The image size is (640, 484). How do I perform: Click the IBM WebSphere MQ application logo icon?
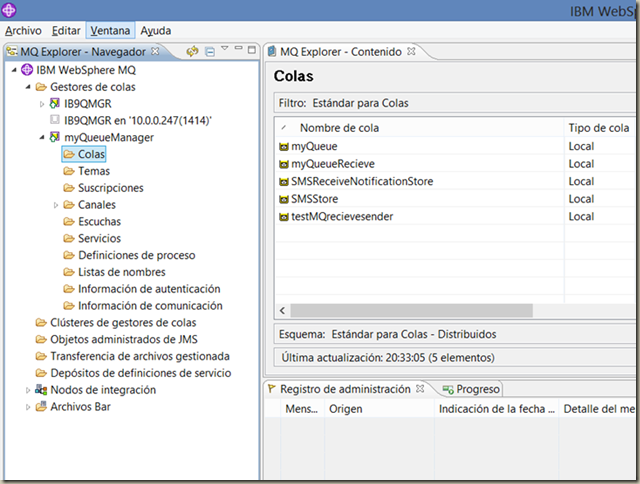(9, 10)
